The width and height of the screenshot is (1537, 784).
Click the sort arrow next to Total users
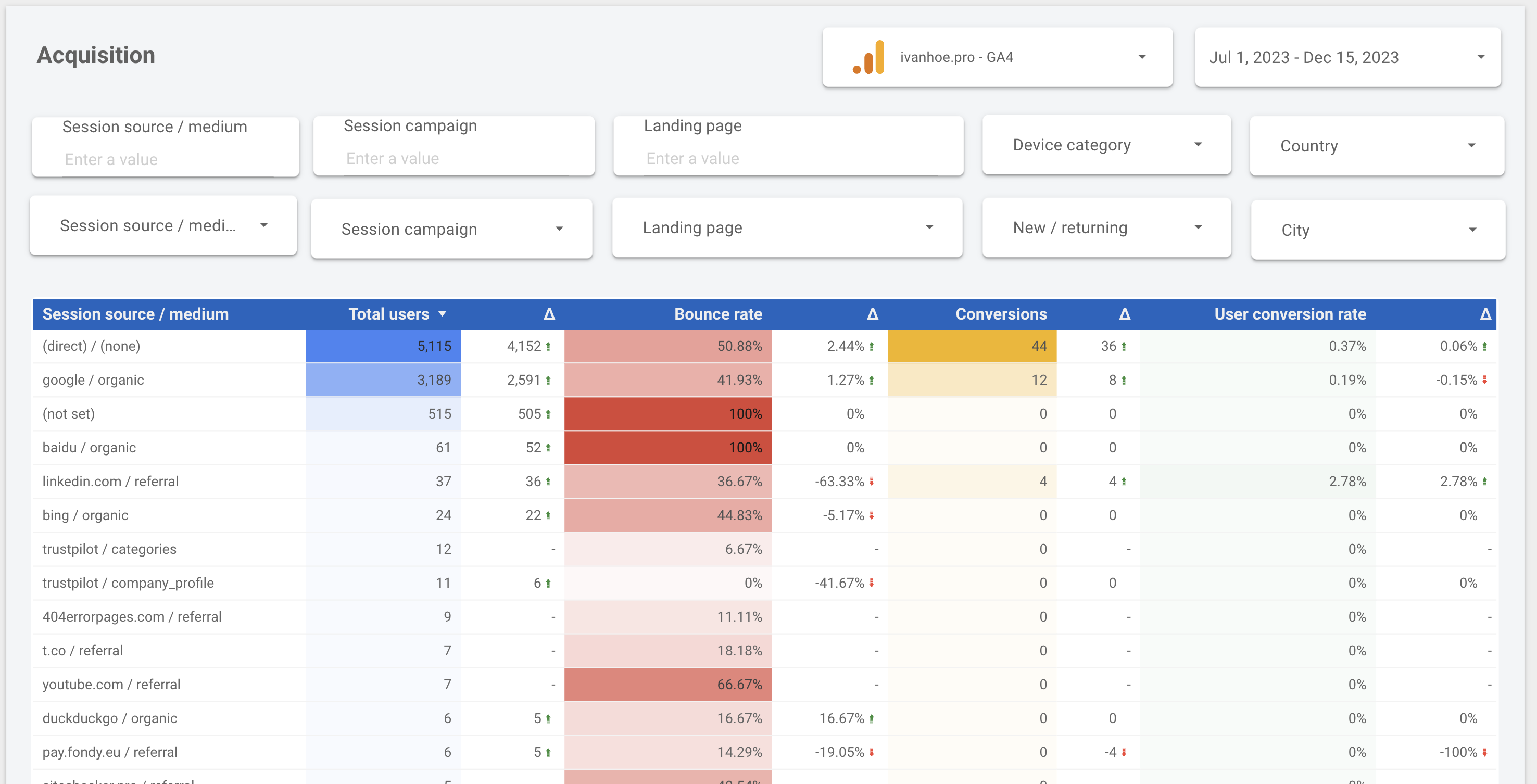(x=442, y=314)
